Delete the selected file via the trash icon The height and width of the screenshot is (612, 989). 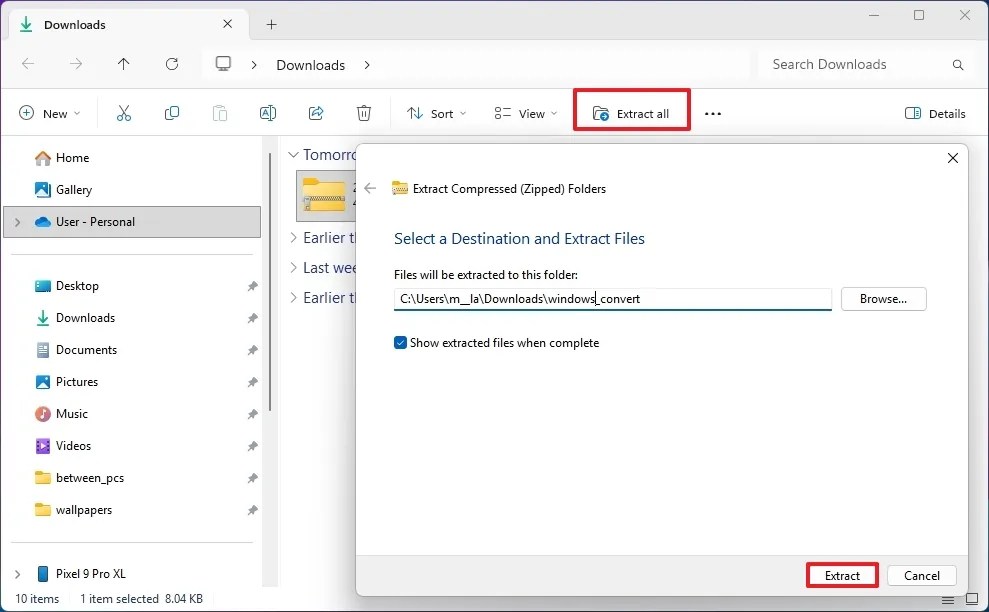coord(364,113)
